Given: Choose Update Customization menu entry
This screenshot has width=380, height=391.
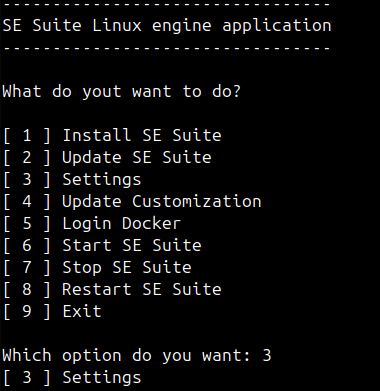Looking at the screenshot, I should [132, 201].
